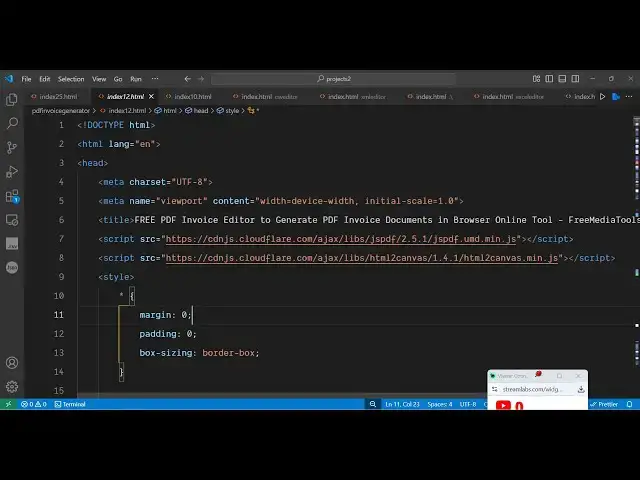Click the zoom magnifier in status bar
Viewport: 640px width, 480px height.
(x=373, y=404)
